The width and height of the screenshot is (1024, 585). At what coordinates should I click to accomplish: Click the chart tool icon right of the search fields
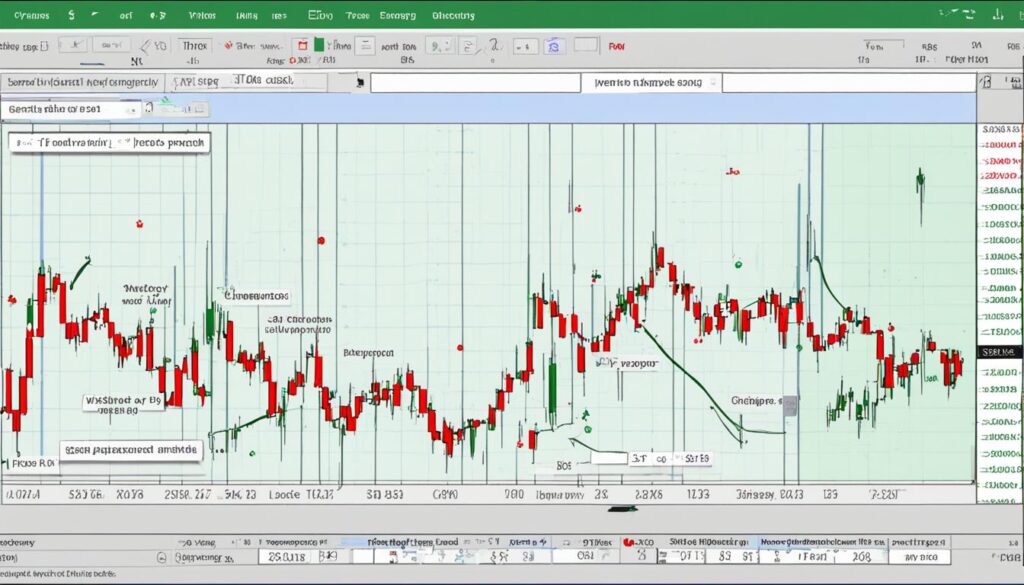point(986,82)
